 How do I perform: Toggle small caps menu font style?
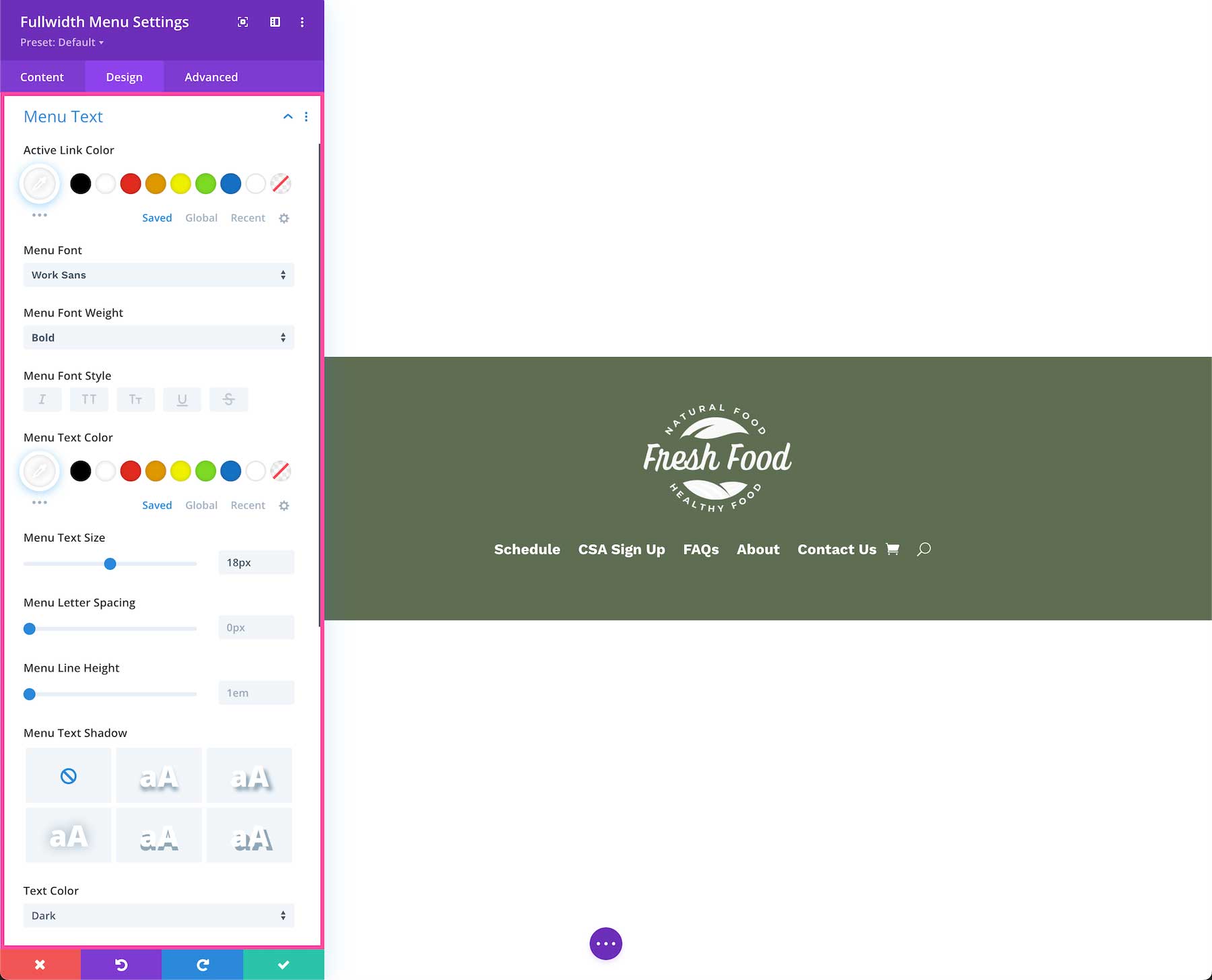(135, 399)
